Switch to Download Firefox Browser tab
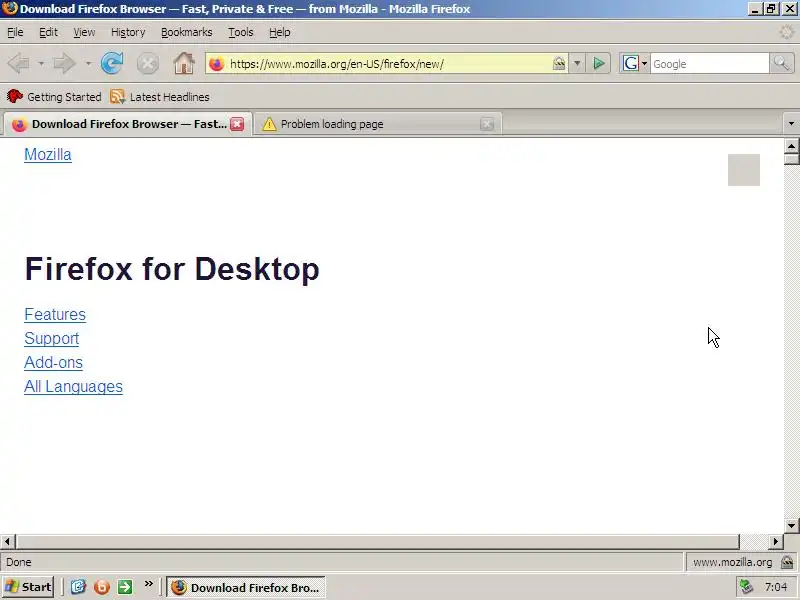 click(x=127, y=124)
